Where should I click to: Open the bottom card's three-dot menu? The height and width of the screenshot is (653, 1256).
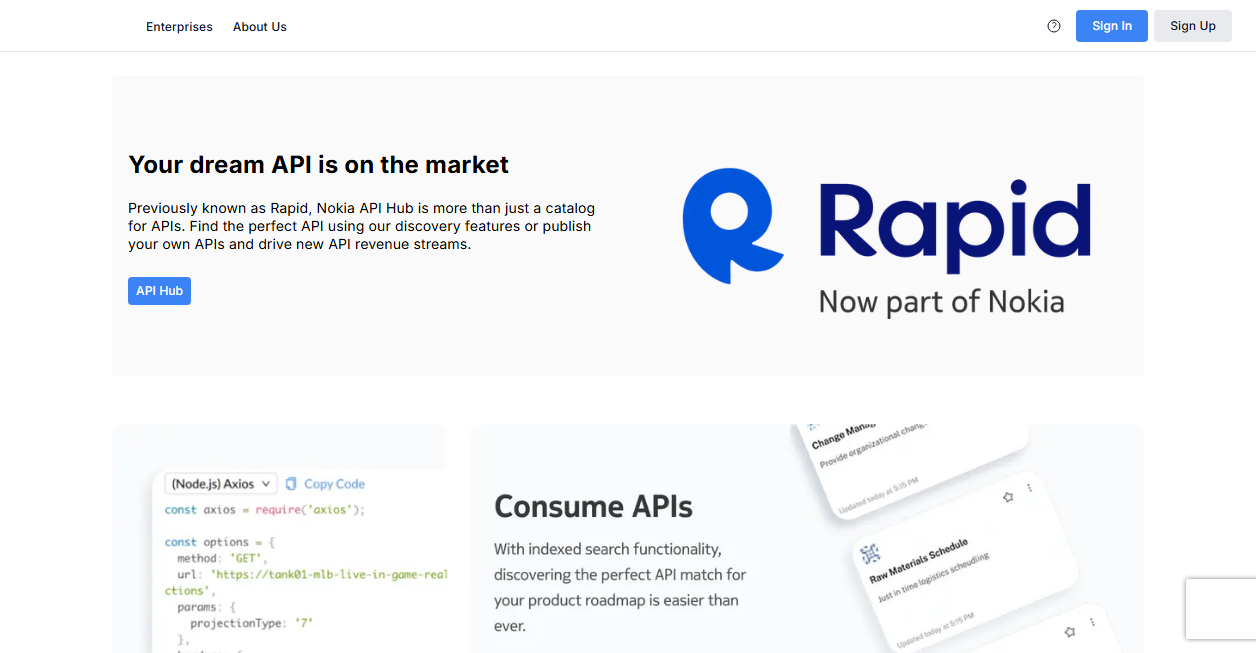(x=1091, y=622)
